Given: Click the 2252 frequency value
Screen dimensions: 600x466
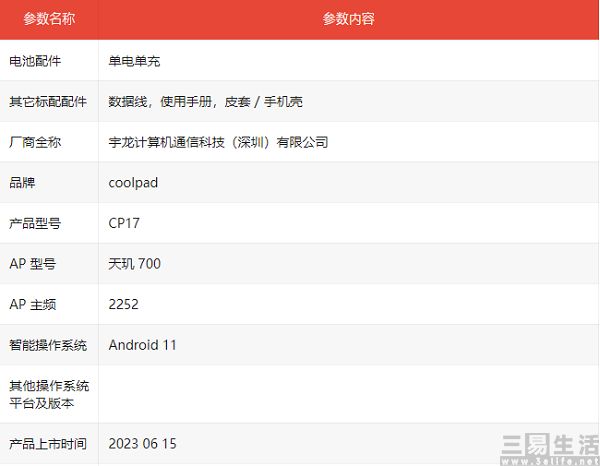Looking at the screenshot, I should [124, 304].
